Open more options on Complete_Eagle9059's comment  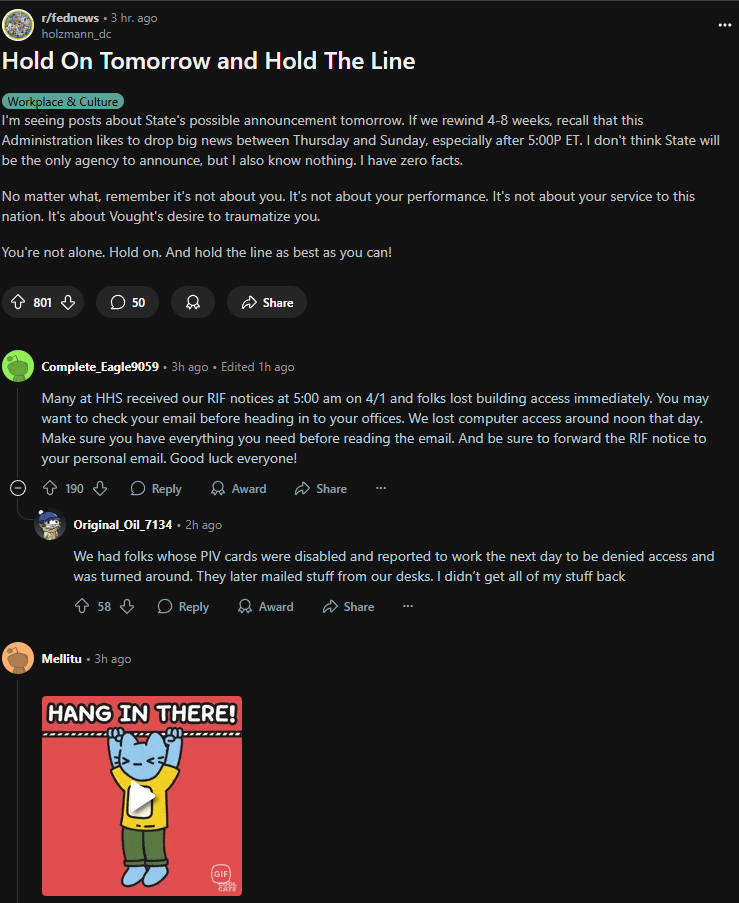tap(381, 488)
